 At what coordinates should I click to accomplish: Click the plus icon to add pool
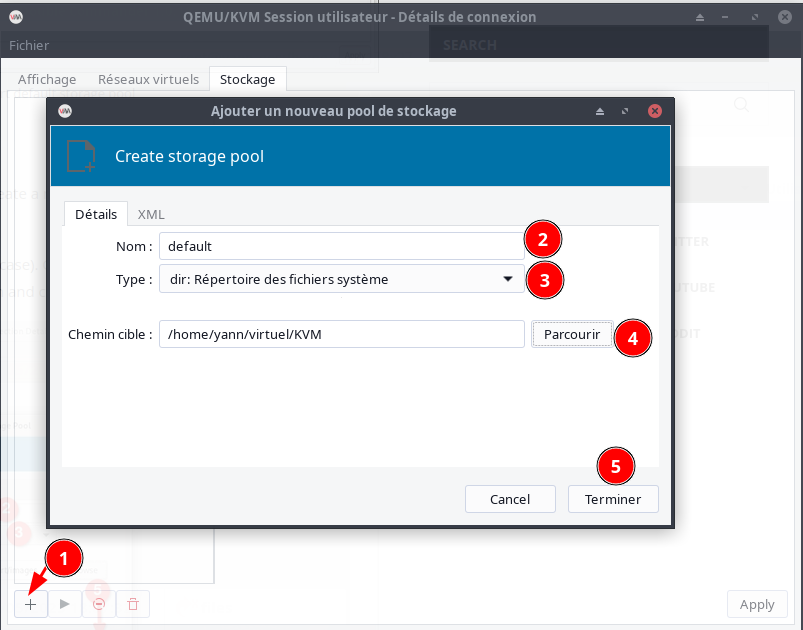(31, 604)
